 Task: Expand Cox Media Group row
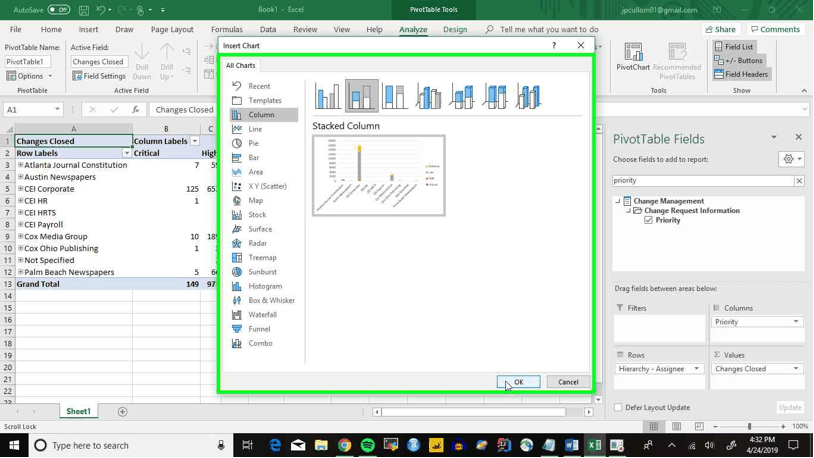[20, 236]
